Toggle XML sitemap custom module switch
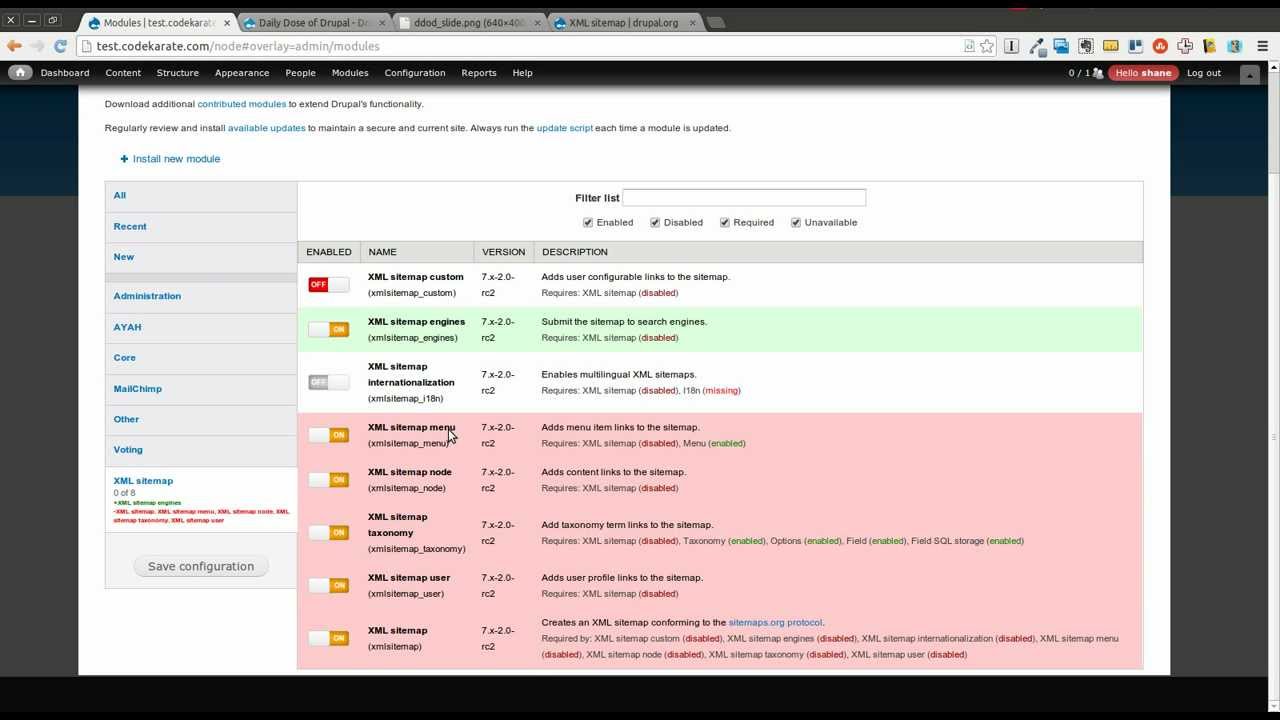 (x=328, y=285)
